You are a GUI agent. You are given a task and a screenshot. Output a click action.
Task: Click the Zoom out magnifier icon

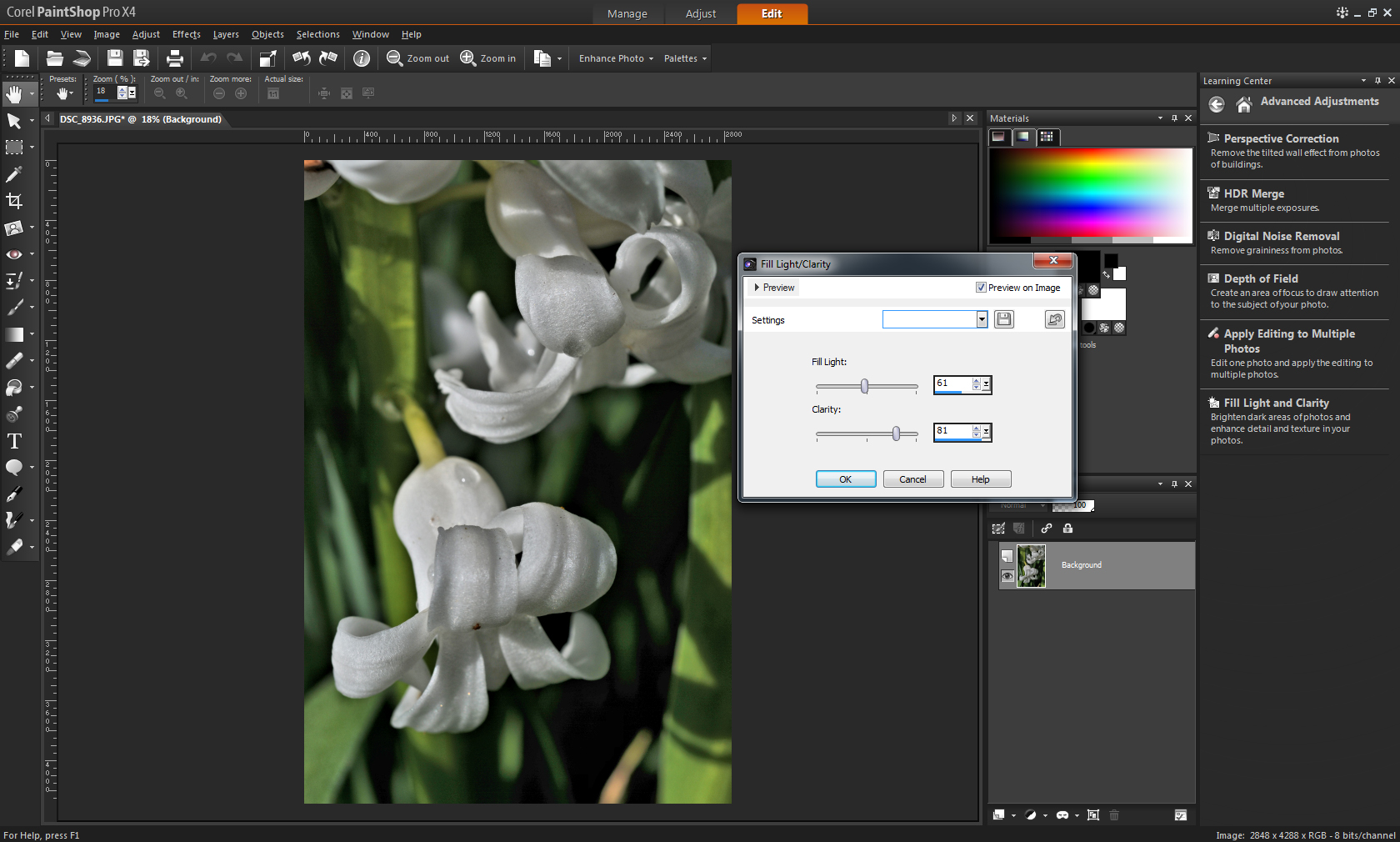395,58
